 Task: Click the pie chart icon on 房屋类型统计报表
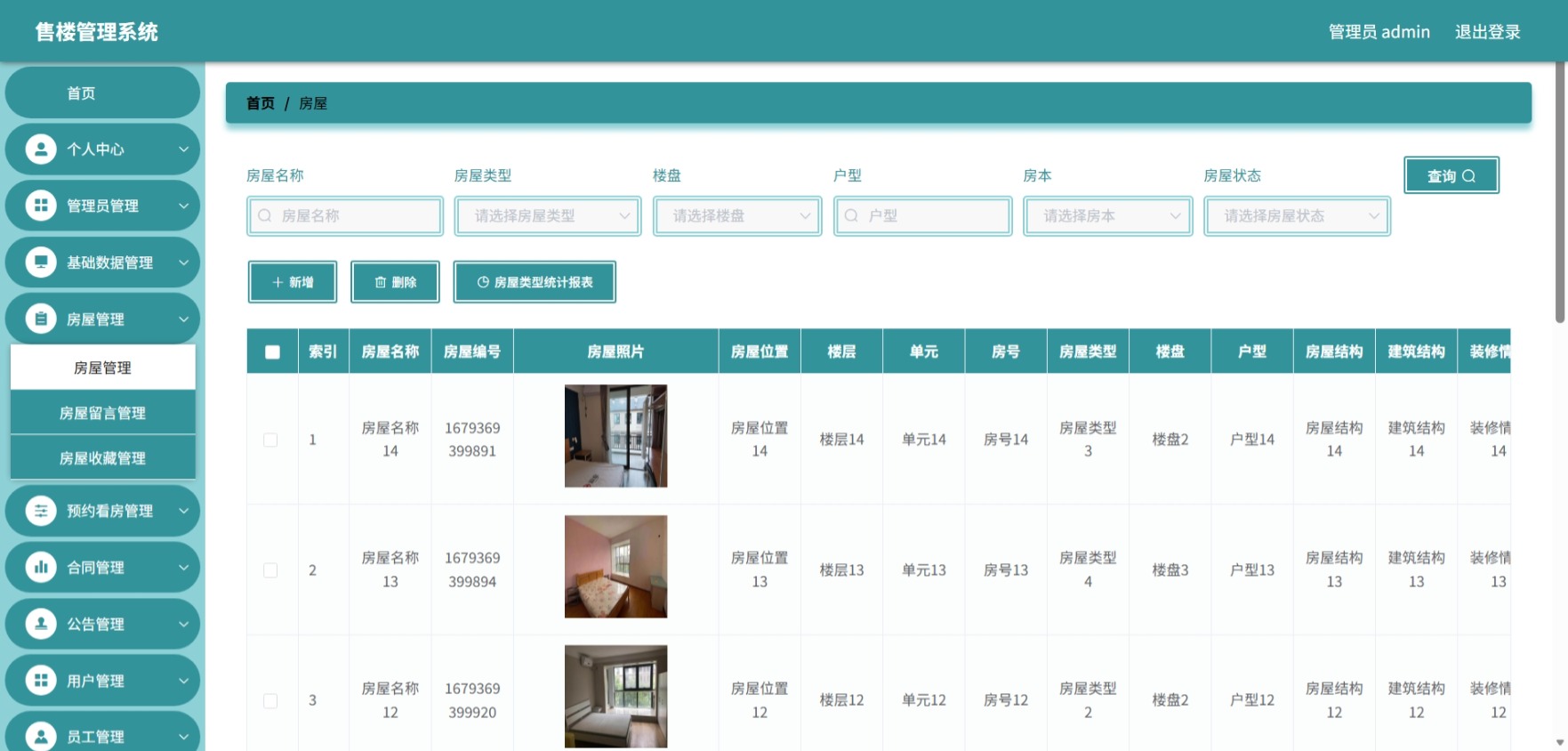[x=483, y=282]
